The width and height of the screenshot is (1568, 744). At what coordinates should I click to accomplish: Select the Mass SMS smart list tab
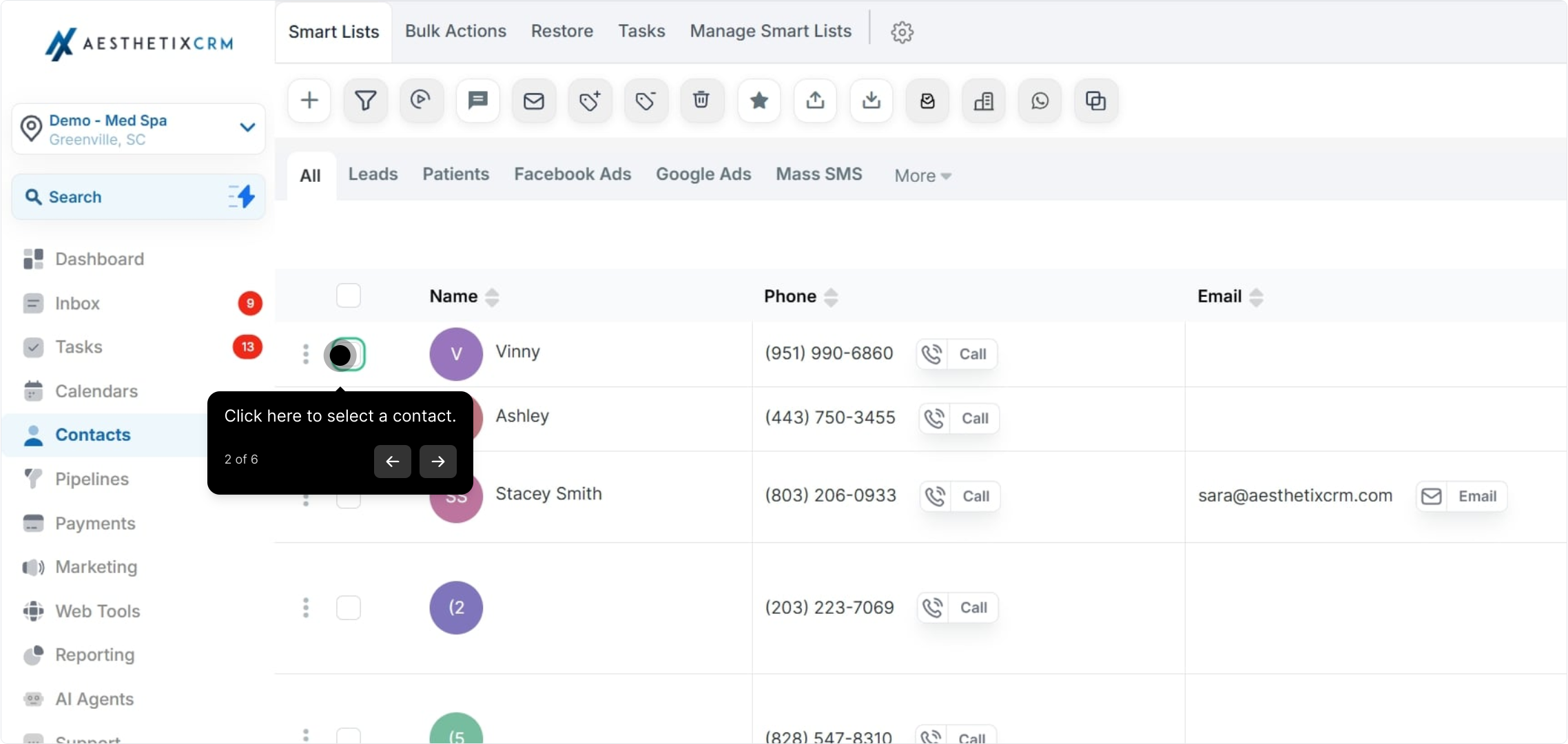[x=818, y=174]
